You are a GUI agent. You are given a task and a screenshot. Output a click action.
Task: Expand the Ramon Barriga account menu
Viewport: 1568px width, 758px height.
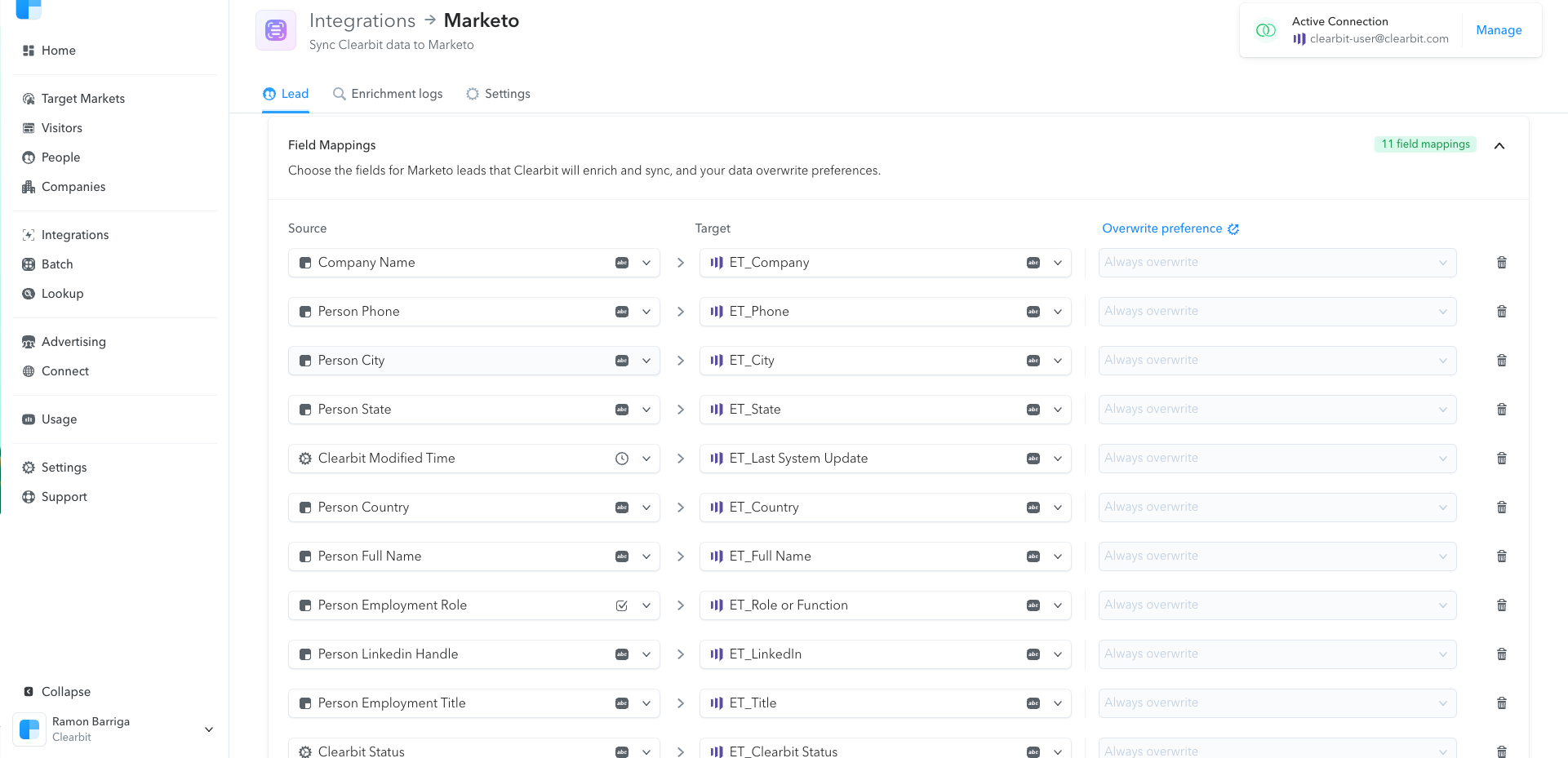coord(209,729)
